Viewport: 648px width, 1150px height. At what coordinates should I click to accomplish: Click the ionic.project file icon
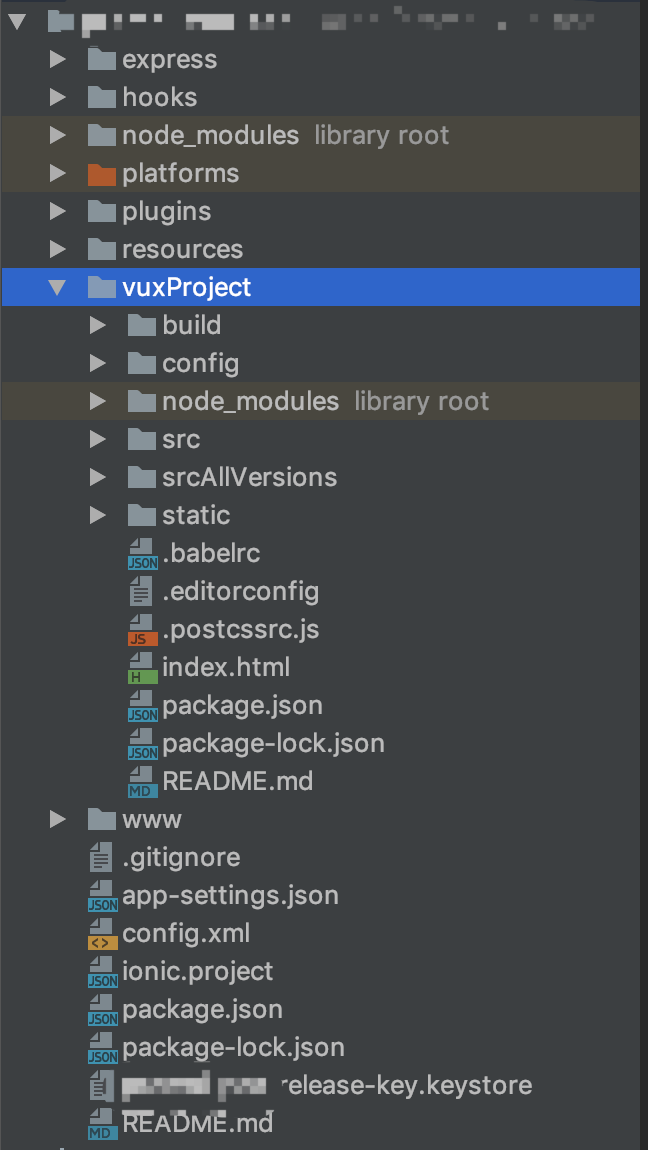(x=102, y=972)
